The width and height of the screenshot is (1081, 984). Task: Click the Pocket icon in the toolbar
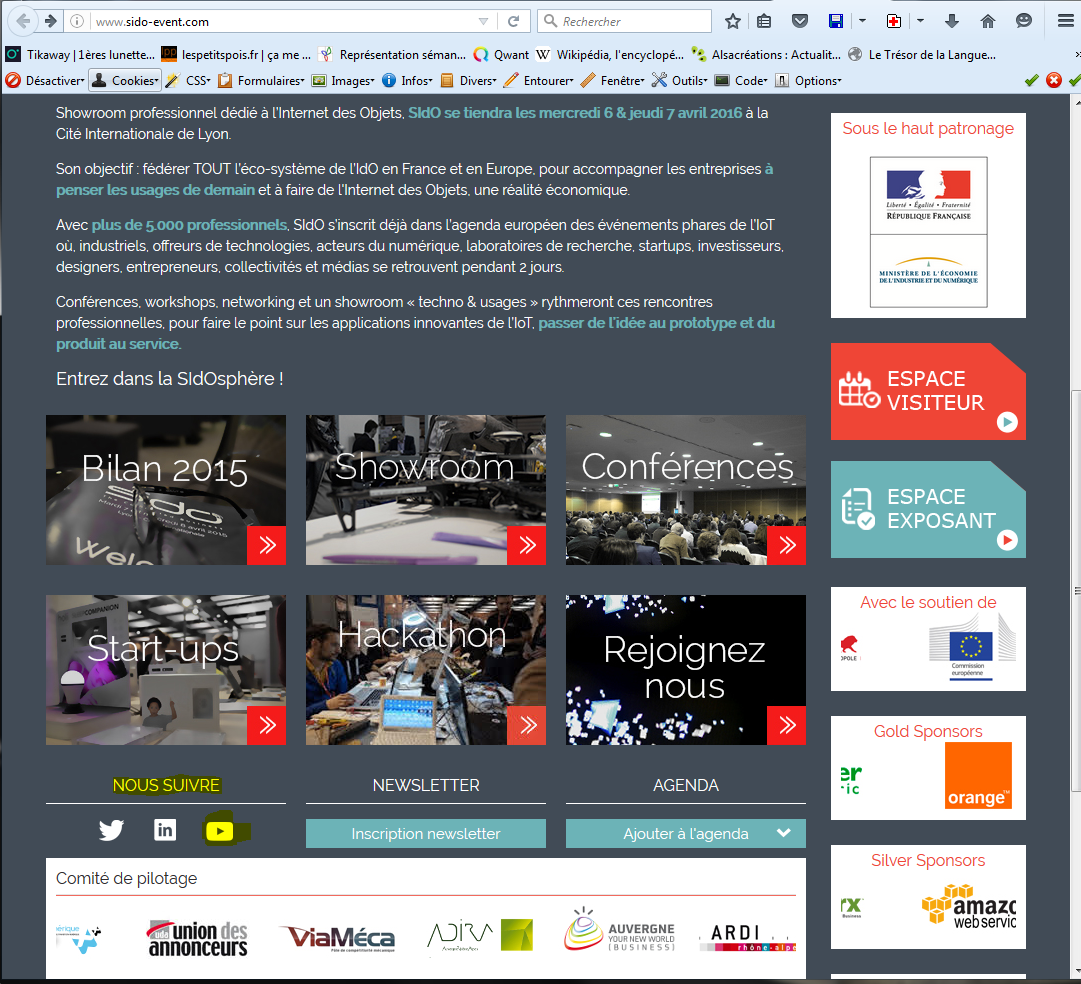pyautogui.click(x=800, y=21)
